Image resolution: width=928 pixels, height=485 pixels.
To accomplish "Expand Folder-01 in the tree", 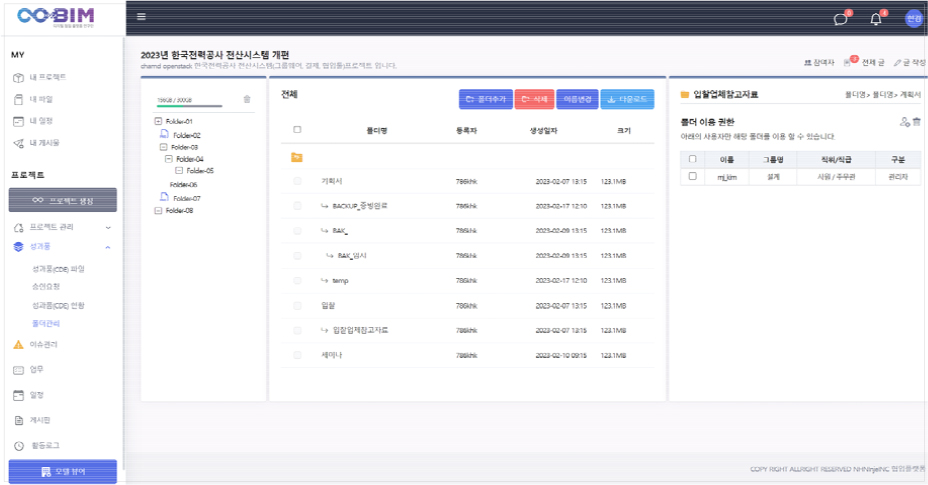I will click(158, 121).
